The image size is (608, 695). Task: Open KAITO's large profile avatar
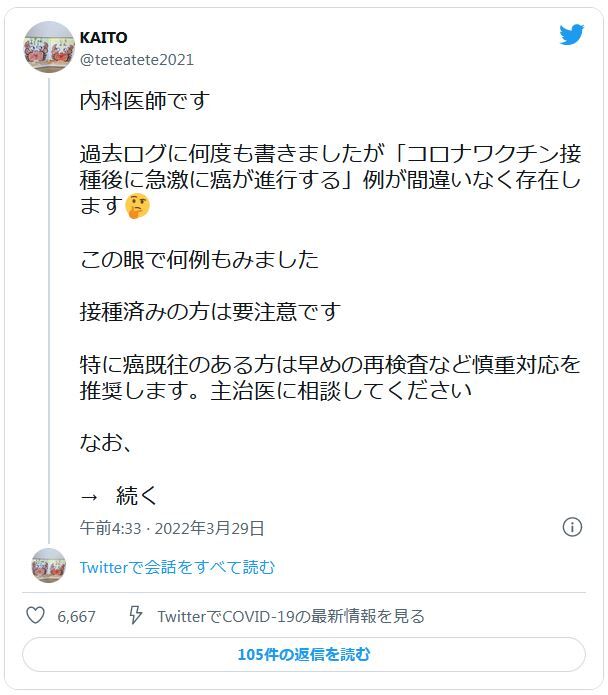coord(49,47)
